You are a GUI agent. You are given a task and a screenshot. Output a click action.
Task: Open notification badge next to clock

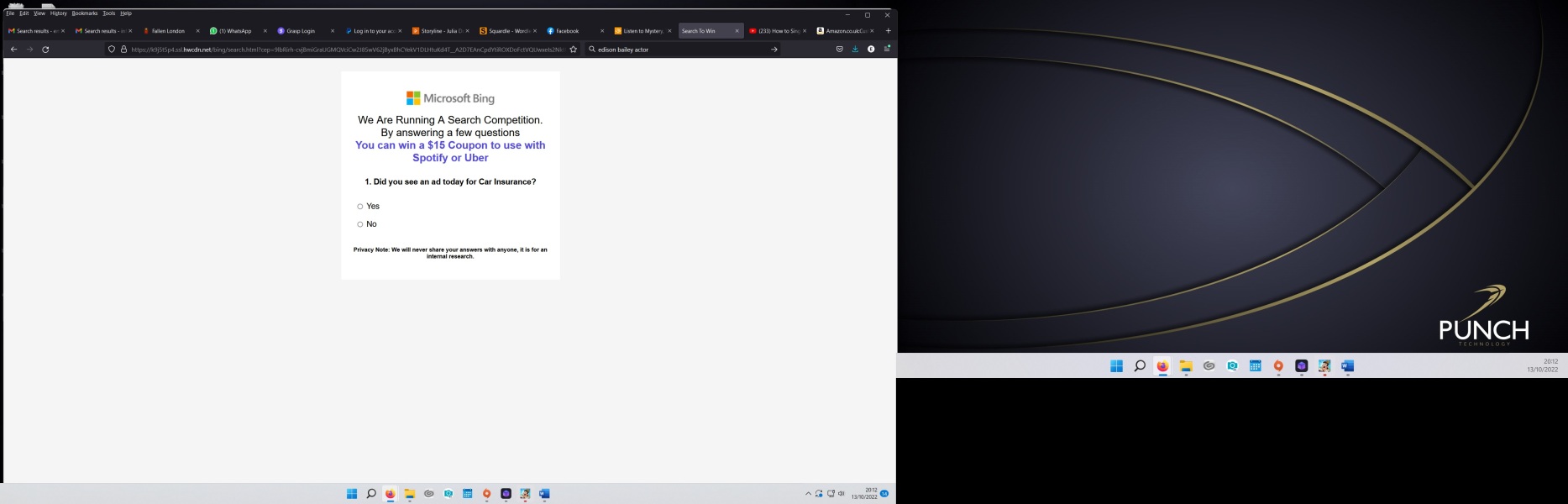[x=884, y=494]
